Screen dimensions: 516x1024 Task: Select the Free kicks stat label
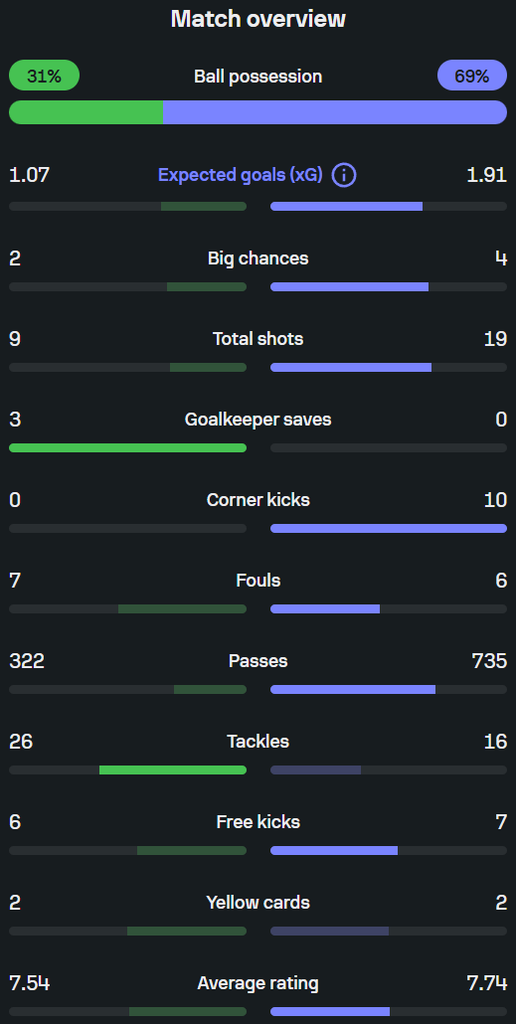click(x=258, y=822)
